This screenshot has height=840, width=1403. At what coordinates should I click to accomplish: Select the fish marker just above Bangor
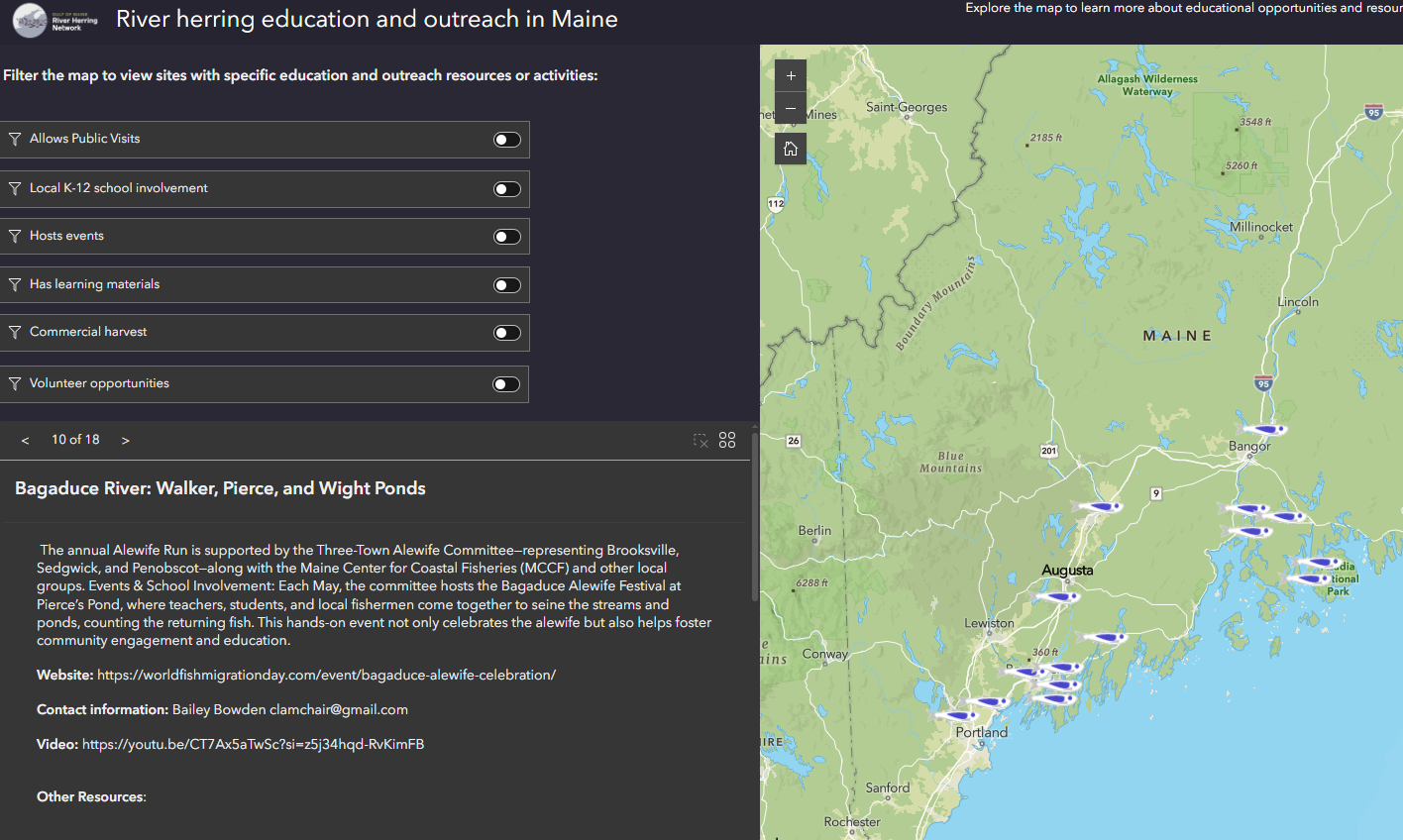(1264, 429)
